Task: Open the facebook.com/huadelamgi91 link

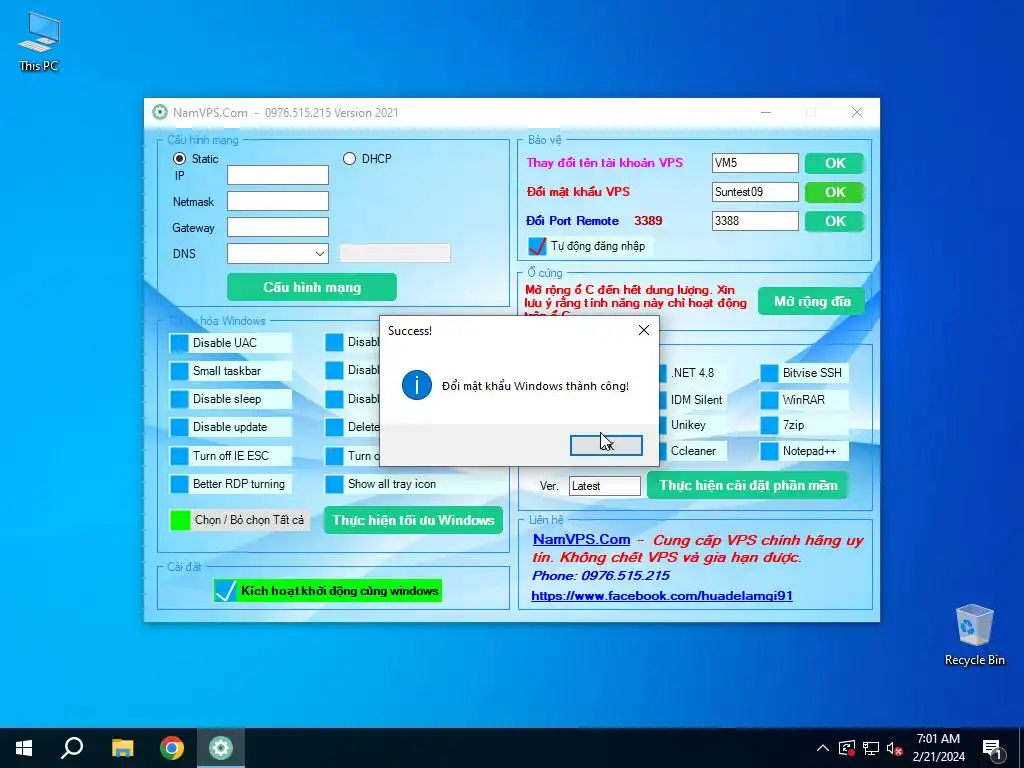Action: click(662, 596)
